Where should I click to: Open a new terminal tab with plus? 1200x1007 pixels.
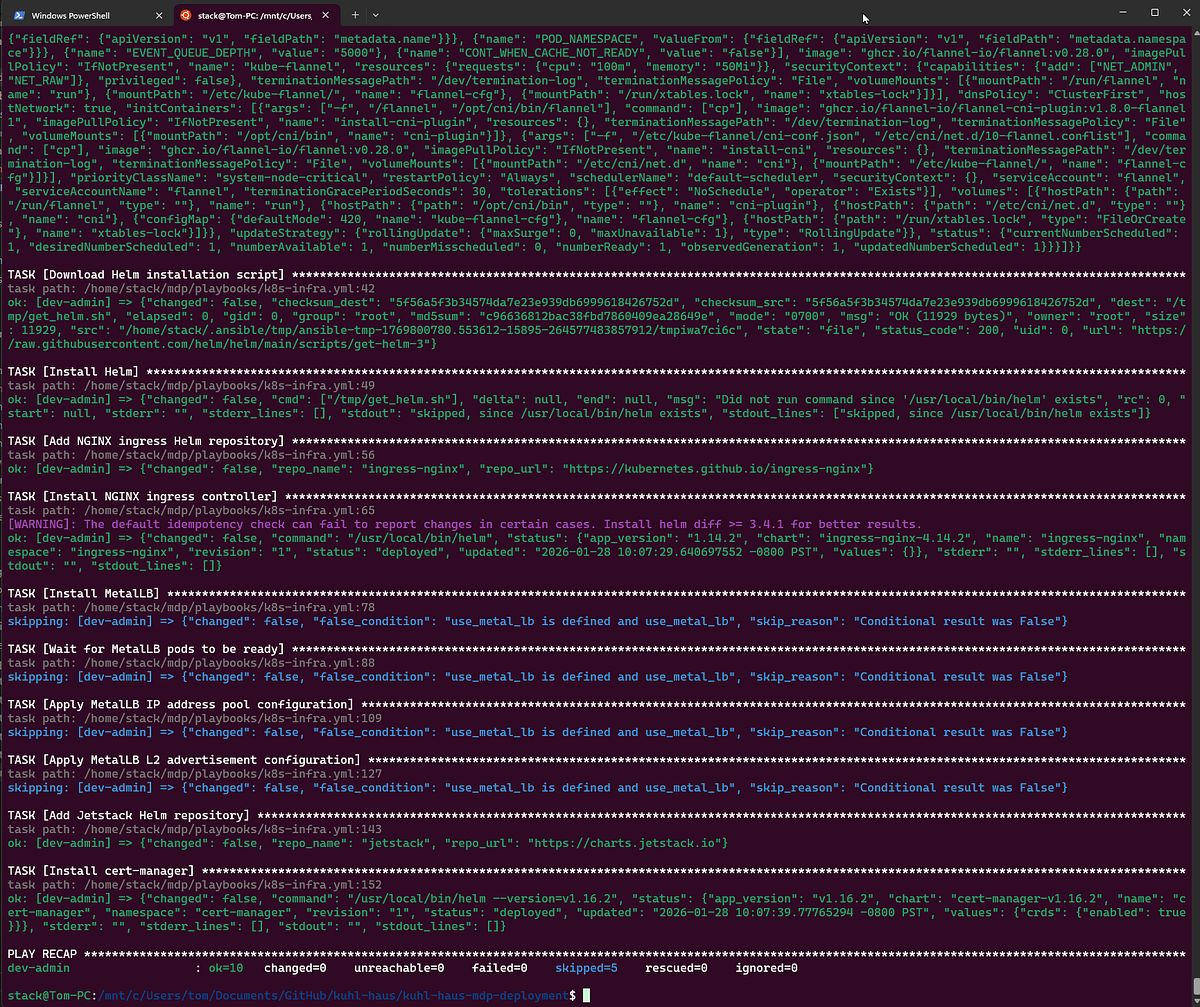(x=355, y=15)
